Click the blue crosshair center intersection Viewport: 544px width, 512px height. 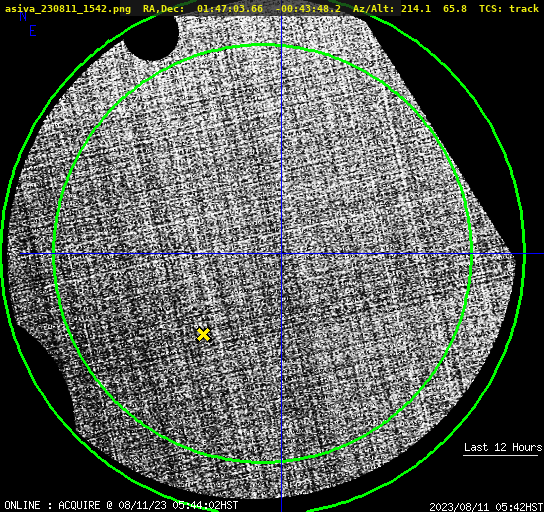pyautogui.click(x=281, y=254)
